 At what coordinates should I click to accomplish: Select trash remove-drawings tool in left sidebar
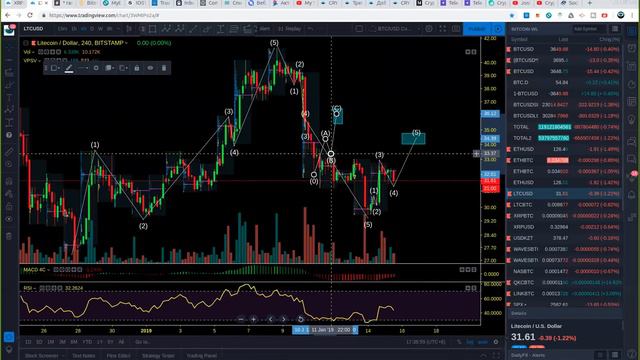[x=9, y=236]
